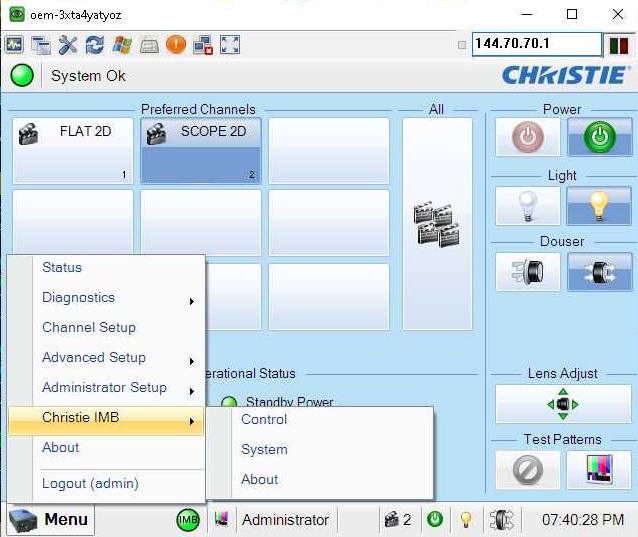Toggle the checkbox beside the IP address
Image resolution: width=638 pixels, height=537 pixels.
(462, 45)
